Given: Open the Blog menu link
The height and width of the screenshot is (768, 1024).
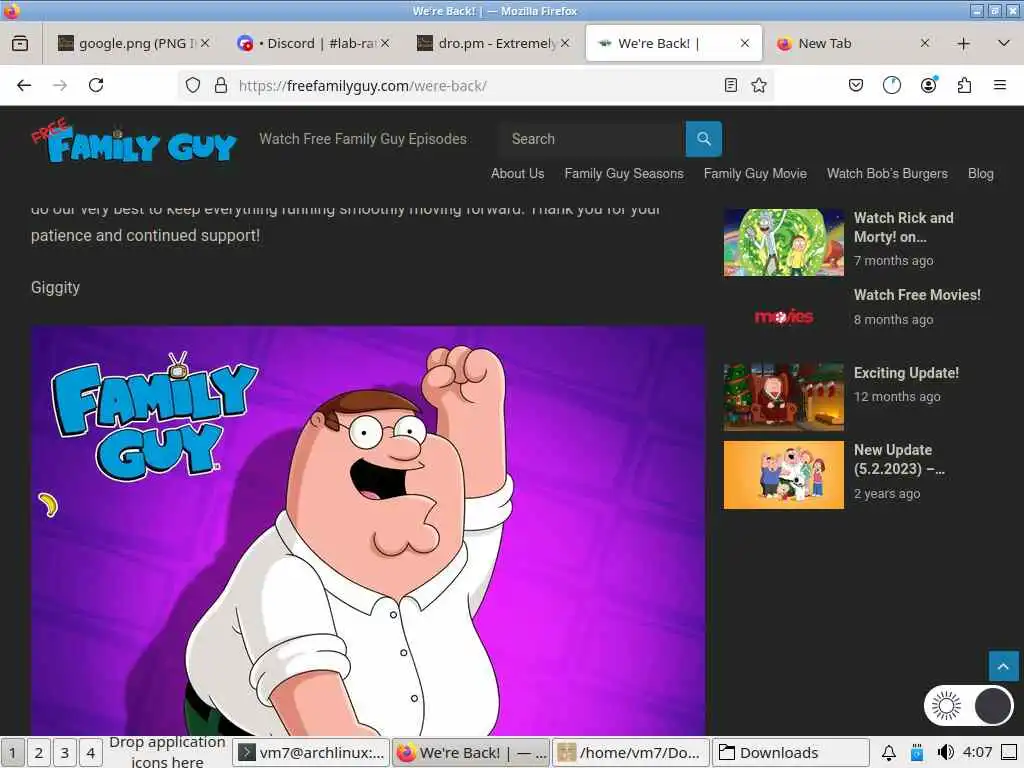Looking at the screenshot, I should pyautogui.click(x=980, y=174).
